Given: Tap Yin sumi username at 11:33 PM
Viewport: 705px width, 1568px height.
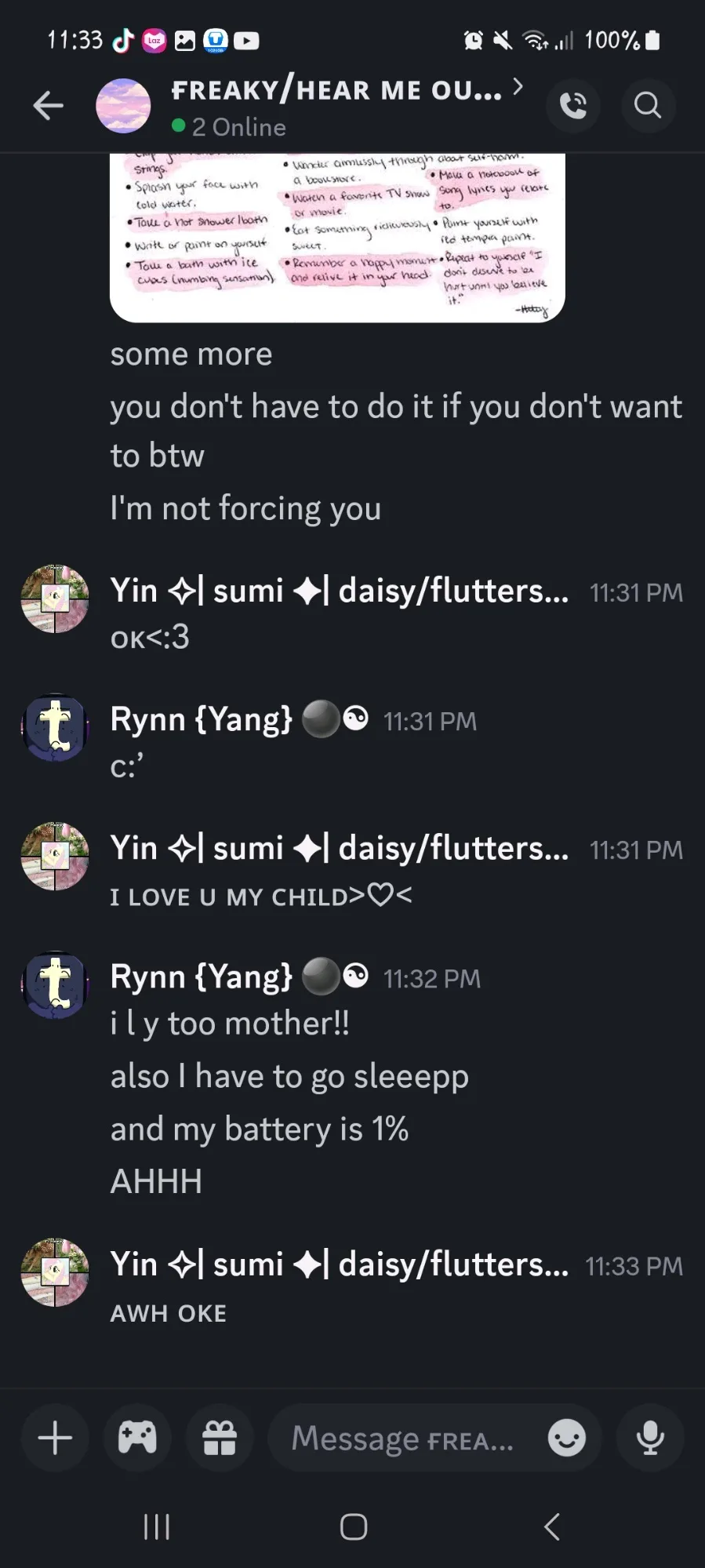Looking at the screenshot, I should (340, 1264).
